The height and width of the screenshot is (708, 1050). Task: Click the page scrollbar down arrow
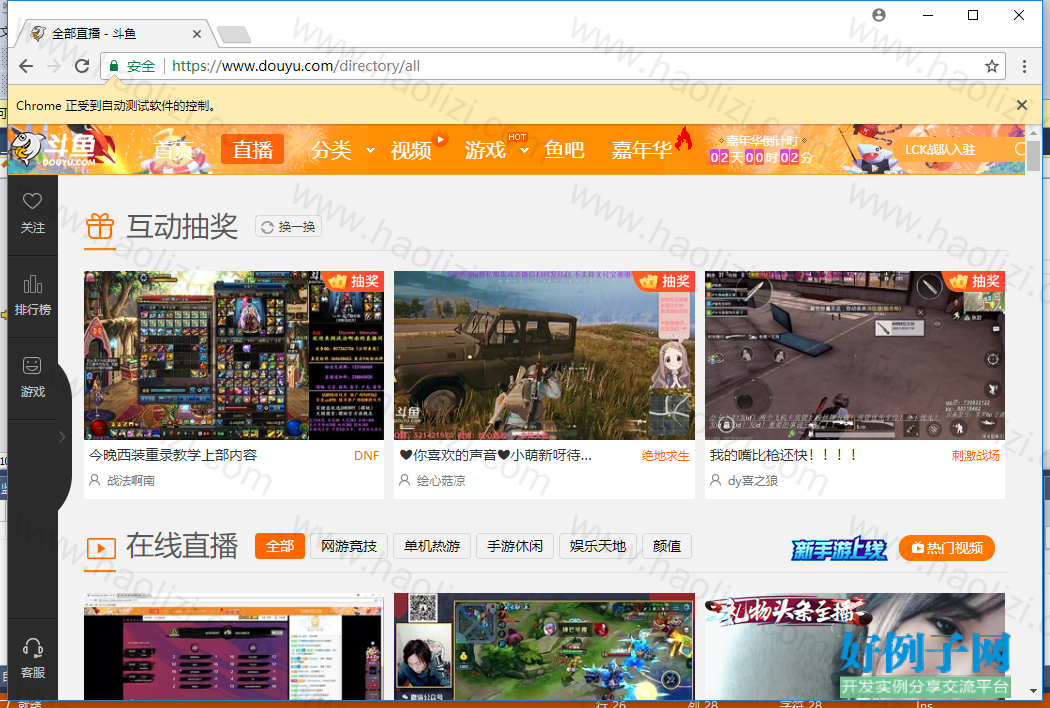click(1033, 692)
